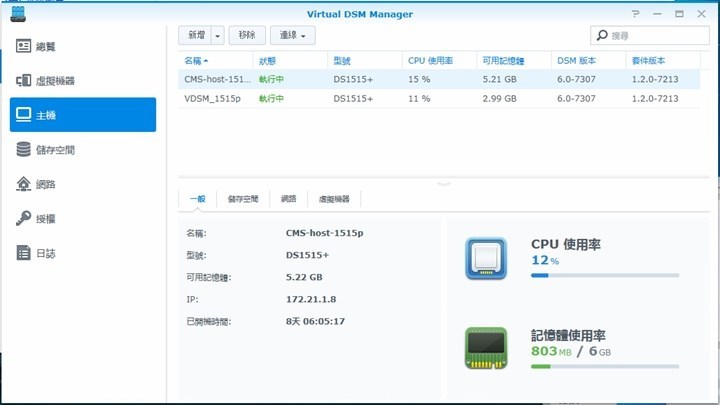This screenshot has height=405, width=720.
Task: Click the 搜尋 search input field
Action: pyautogui.click(x=655, y=35)
